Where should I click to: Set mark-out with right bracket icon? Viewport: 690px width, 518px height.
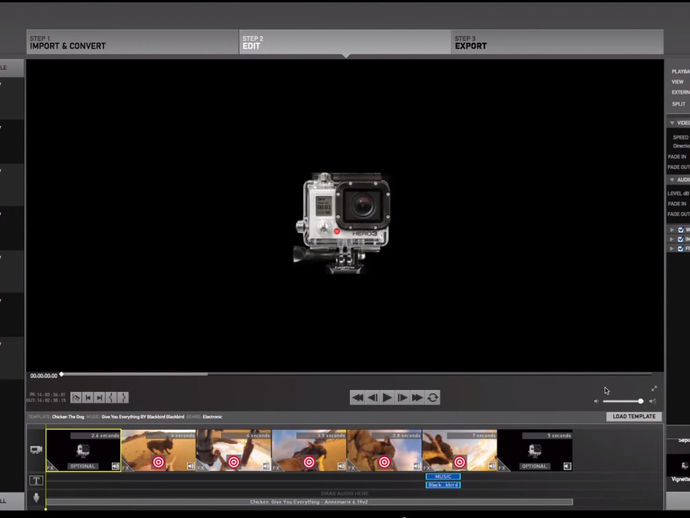123,398
